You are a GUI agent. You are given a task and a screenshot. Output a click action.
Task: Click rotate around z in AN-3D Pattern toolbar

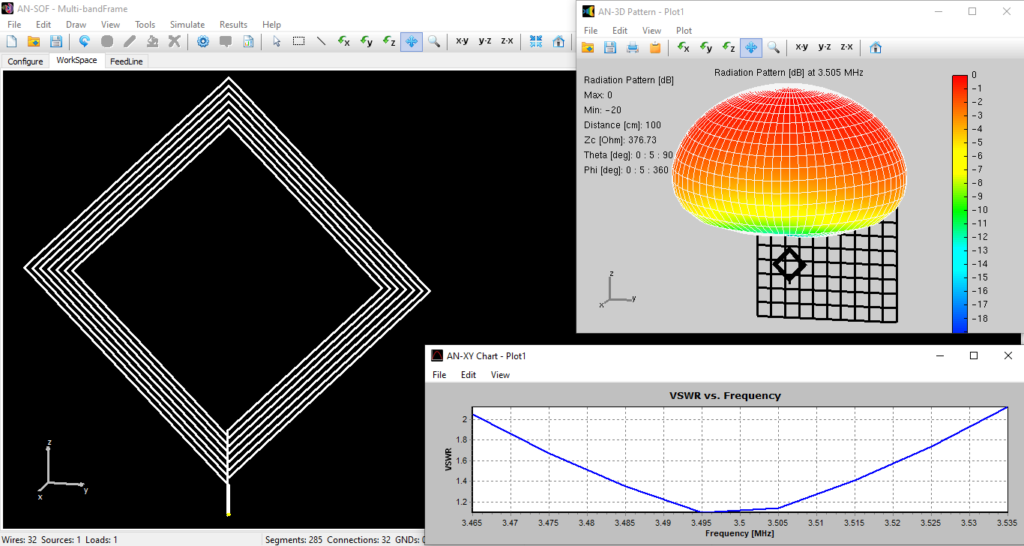click(x=728, y=48)
